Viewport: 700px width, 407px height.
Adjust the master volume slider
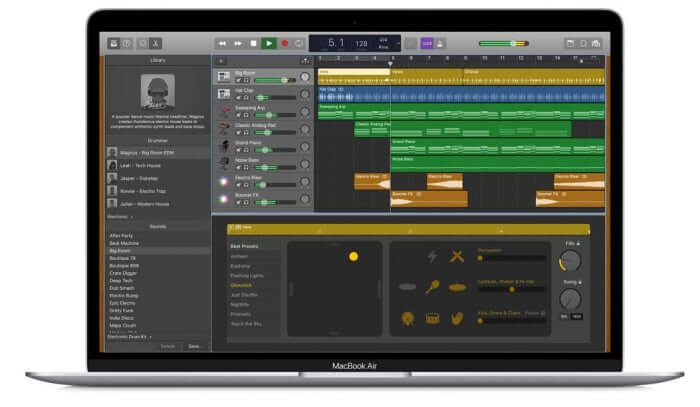click(x=504, y=43)
